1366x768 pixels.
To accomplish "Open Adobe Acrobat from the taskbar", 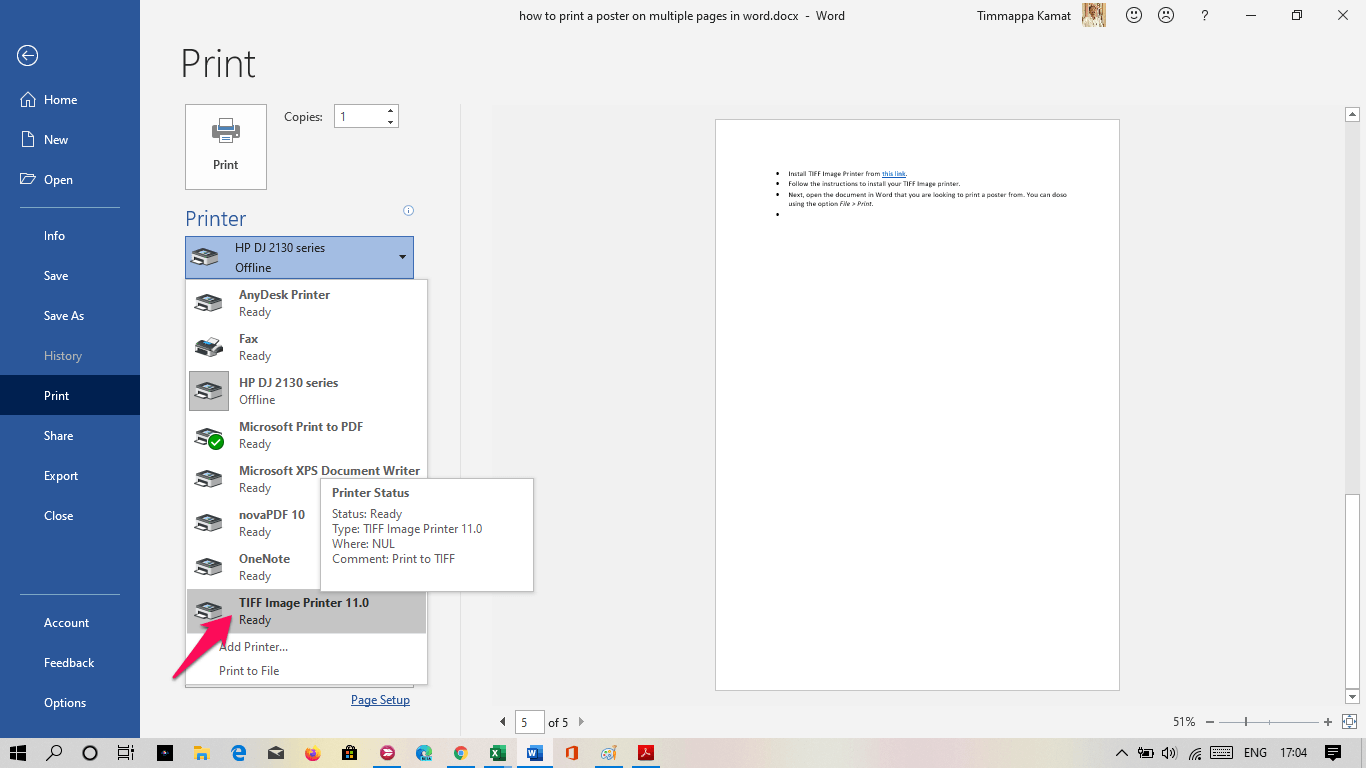I will tap(645, 752).
